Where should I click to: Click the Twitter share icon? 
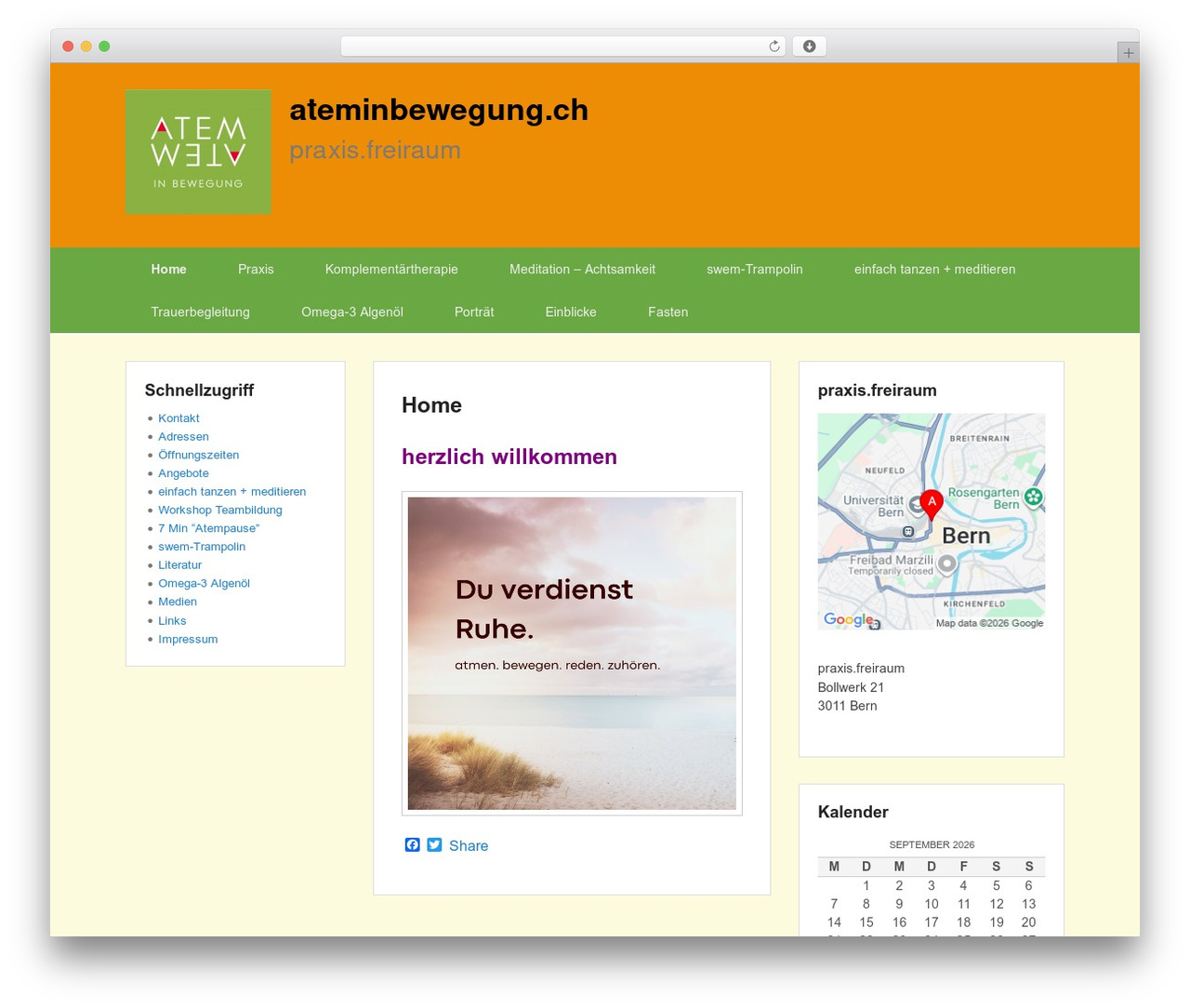click(x=434, y=845)
